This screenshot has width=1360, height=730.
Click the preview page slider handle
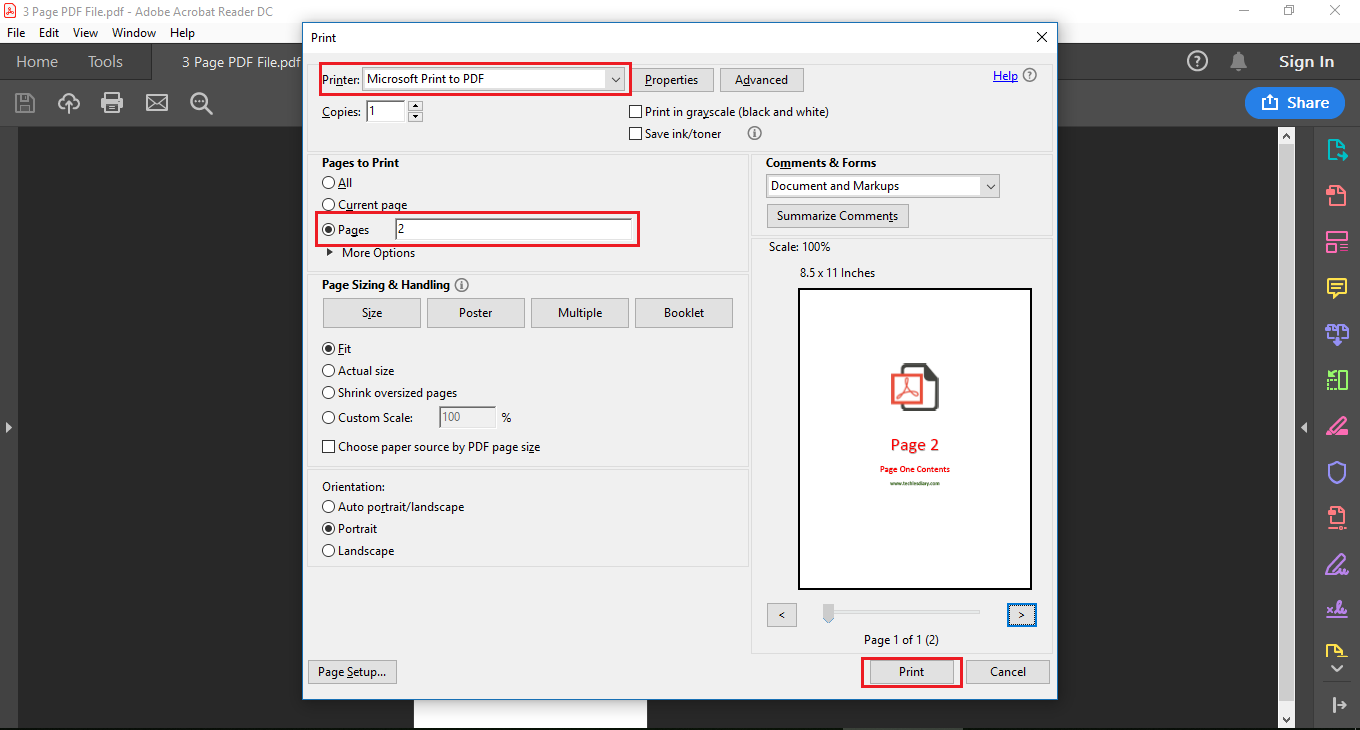(x=828, y=613)
